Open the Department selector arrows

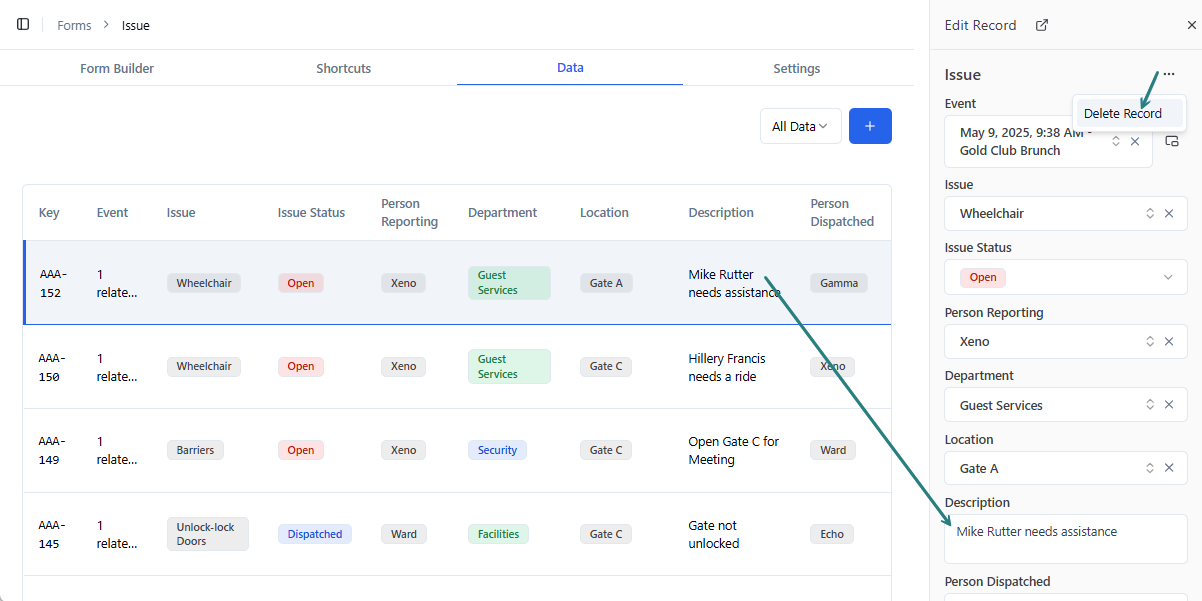point(1150,405)
